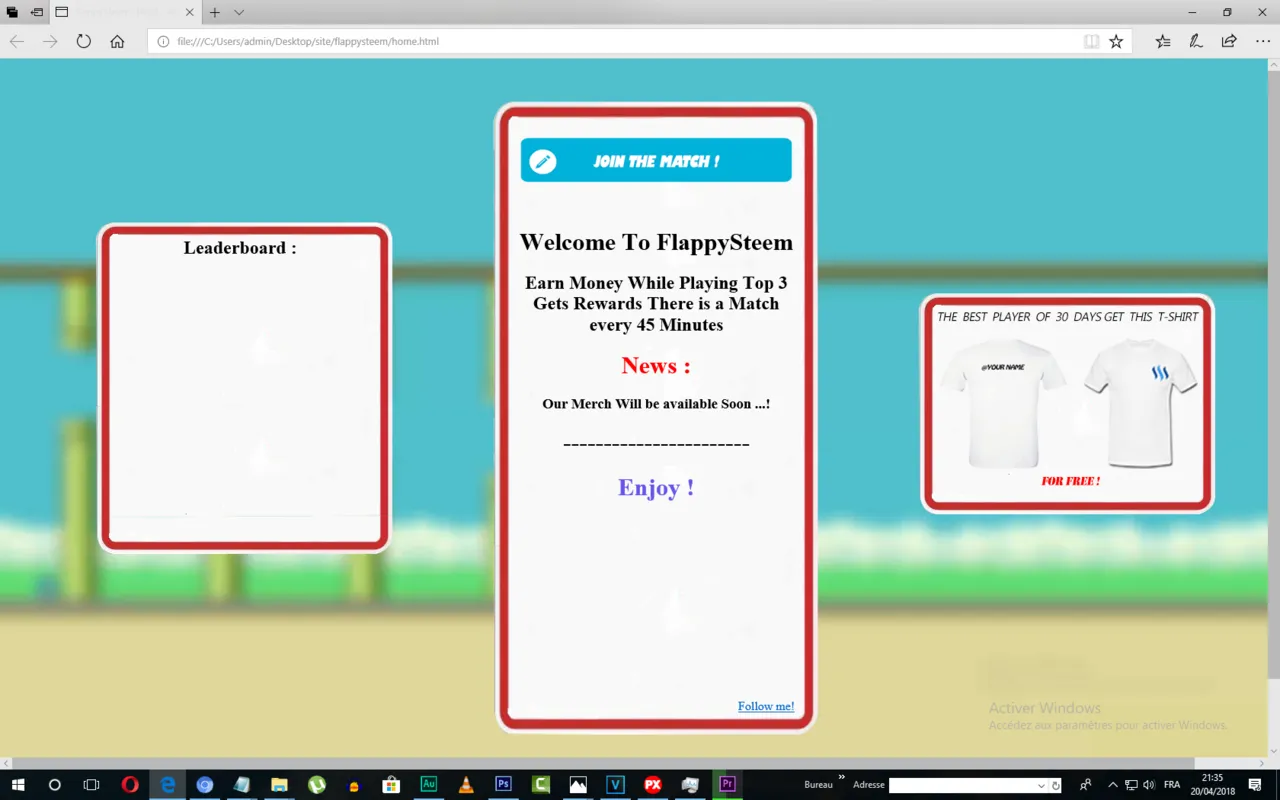The height and width of the screenshot is (800, 1280).
Task: Launch Opera from the taskbar
Action: (130, 785)
